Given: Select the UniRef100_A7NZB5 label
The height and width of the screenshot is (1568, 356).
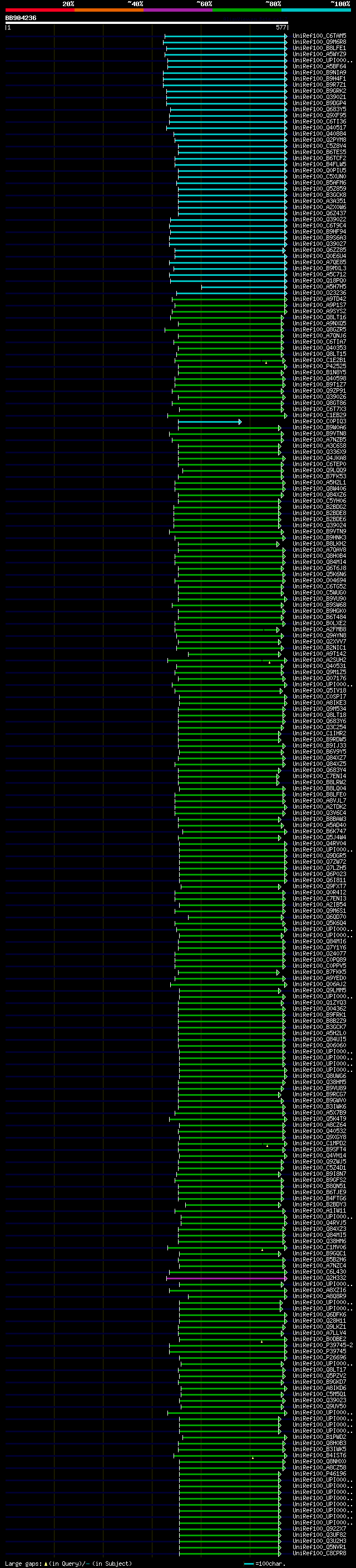Looking at the screenshot, I should click(319, 439).
